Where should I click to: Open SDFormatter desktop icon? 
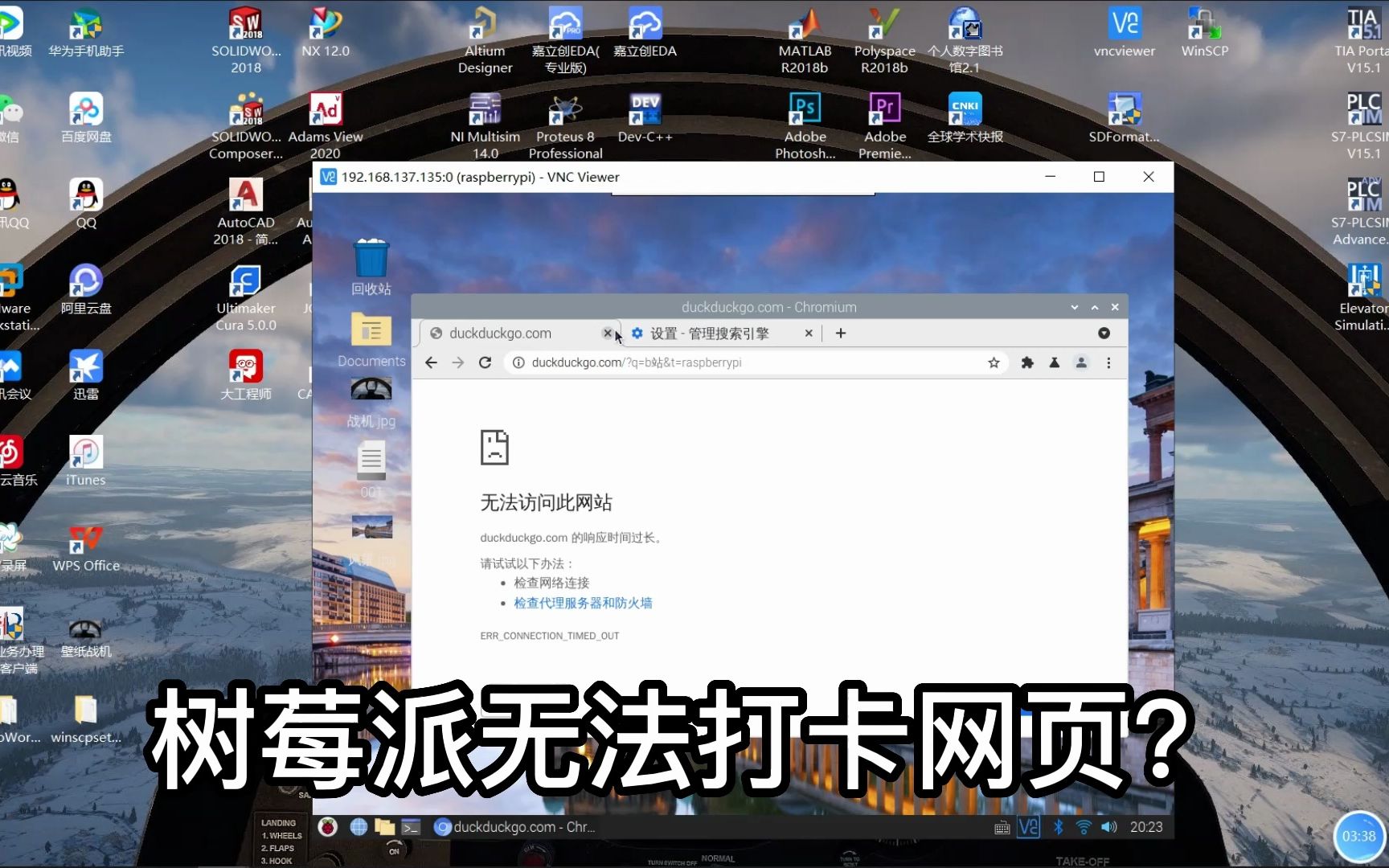(1124, 118)
